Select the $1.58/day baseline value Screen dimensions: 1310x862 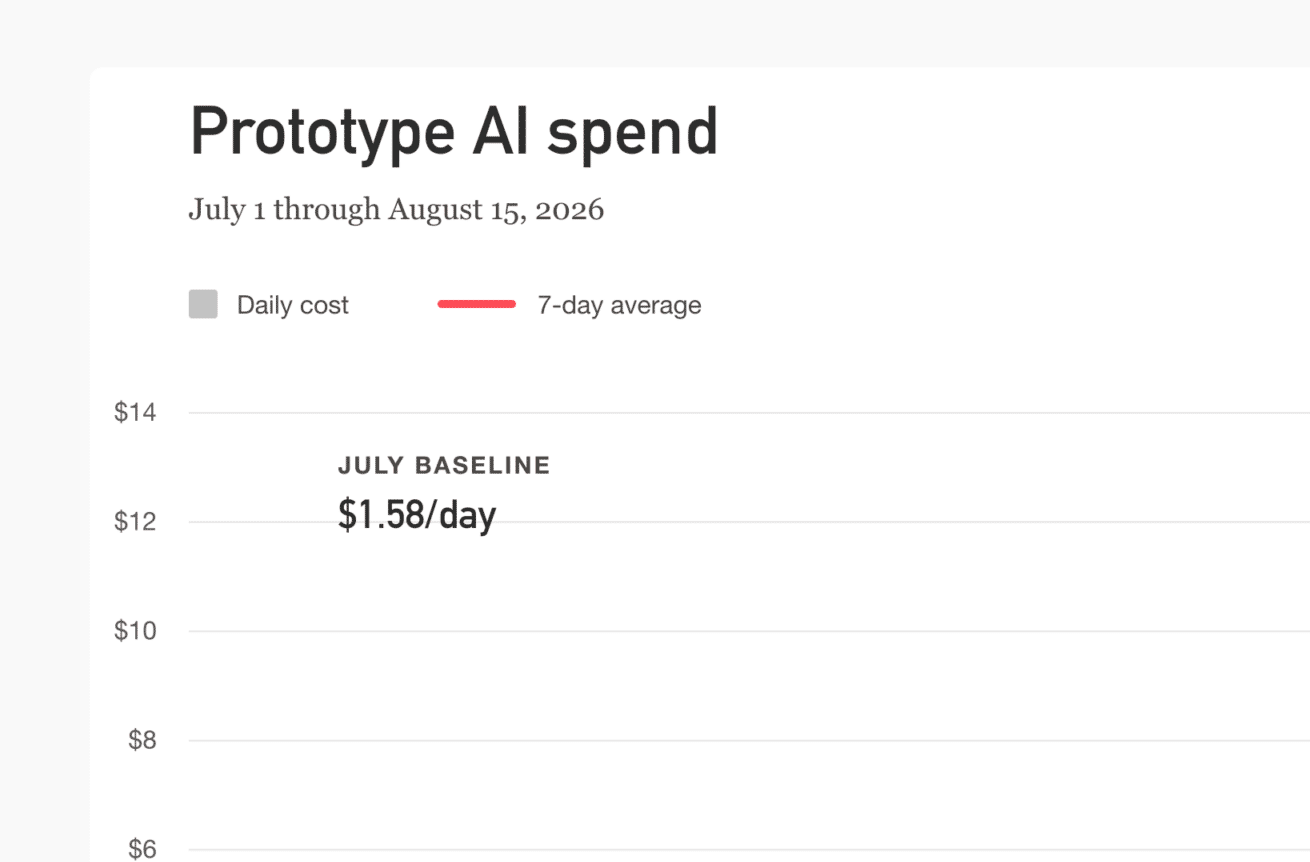(x=417, y=515)
